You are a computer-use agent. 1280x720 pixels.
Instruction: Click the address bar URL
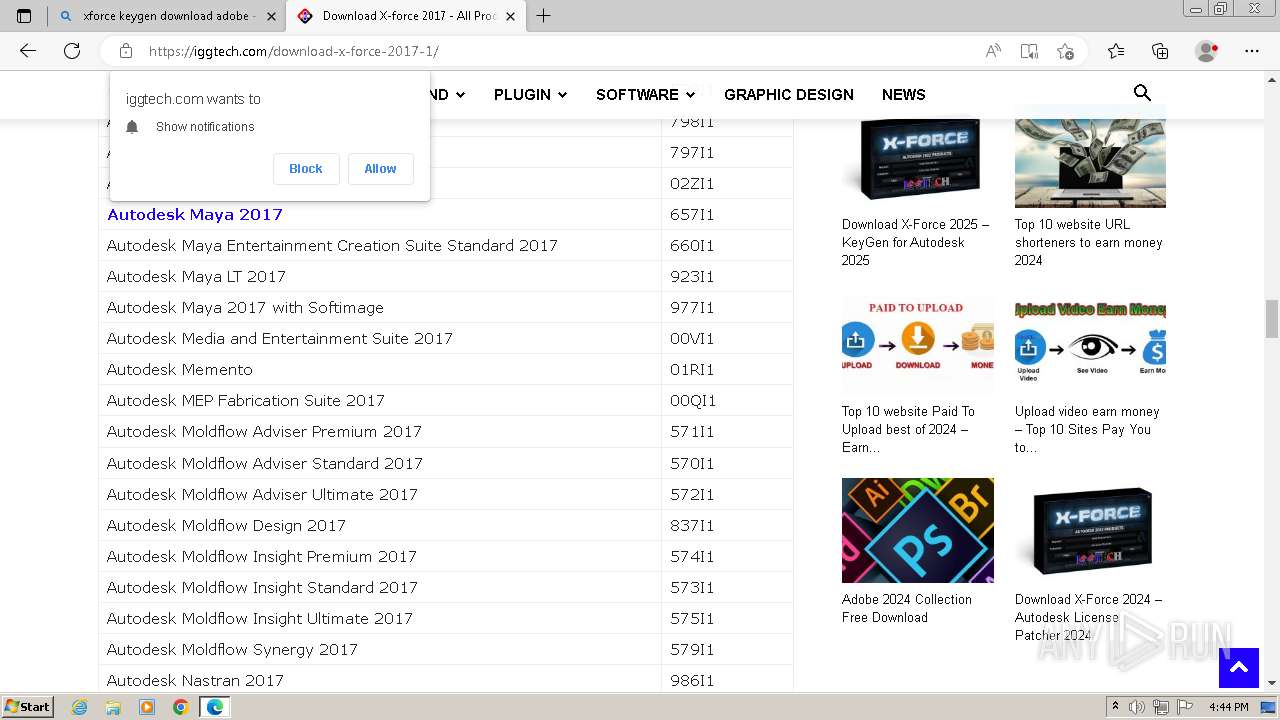[294, 51]
